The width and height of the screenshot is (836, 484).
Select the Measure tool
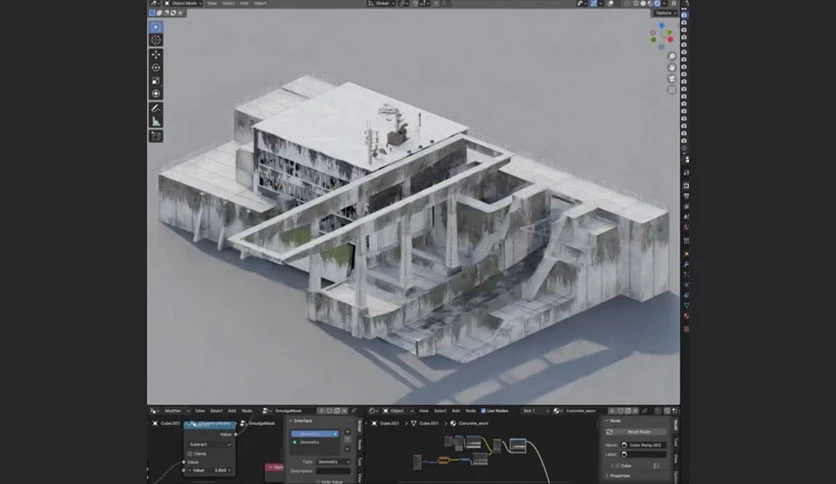click(156, 122)
